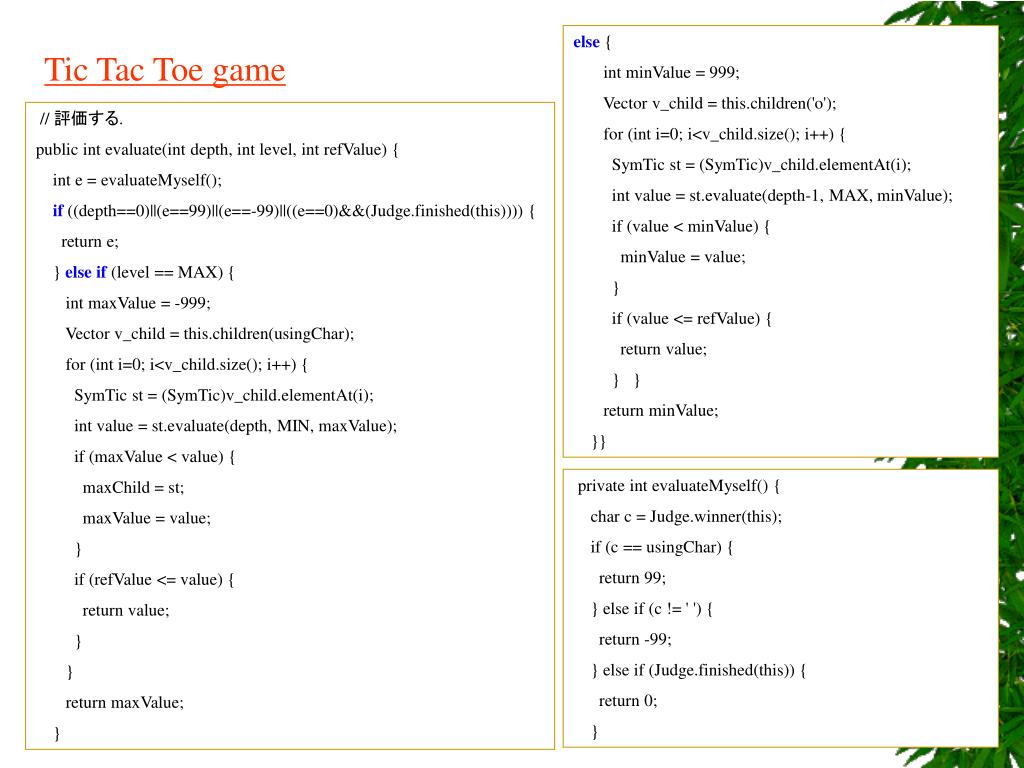
Task: Click 'if (value < minValue) {' line
Action: (691, 227)
